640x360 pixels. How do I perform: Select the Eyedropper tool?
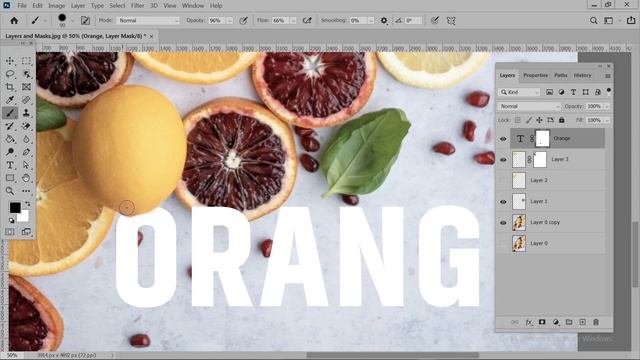(x=10, y=100)
